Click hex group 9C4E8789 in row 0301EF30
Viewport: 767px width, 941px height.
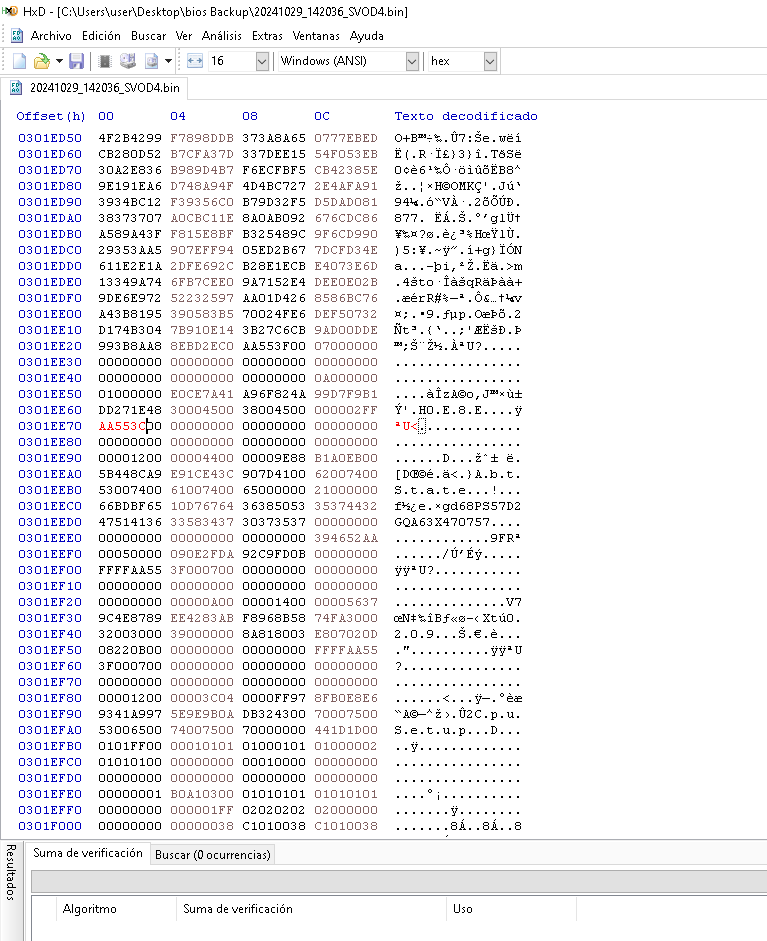130,618
